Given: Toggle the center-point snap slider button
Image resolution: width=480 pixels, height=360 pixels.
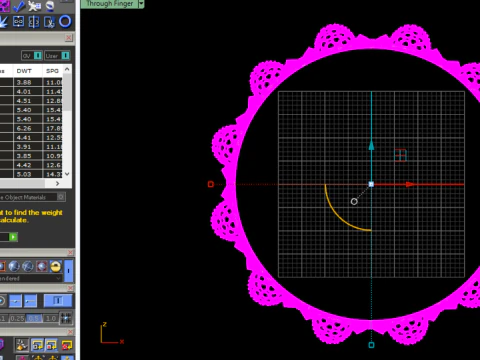Looking at the screenshot, I should click(15, 301).
